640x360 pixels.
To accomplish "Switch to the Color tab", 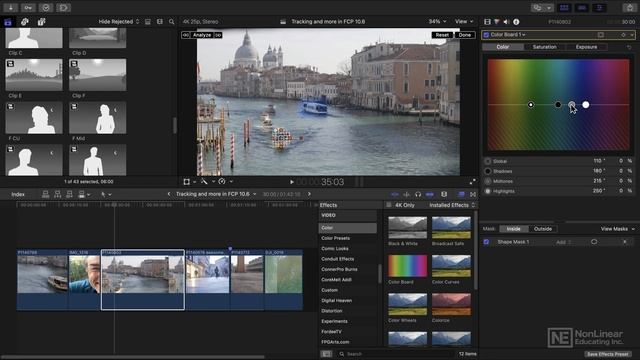I will pyautogui.click(x=503, y=47).
